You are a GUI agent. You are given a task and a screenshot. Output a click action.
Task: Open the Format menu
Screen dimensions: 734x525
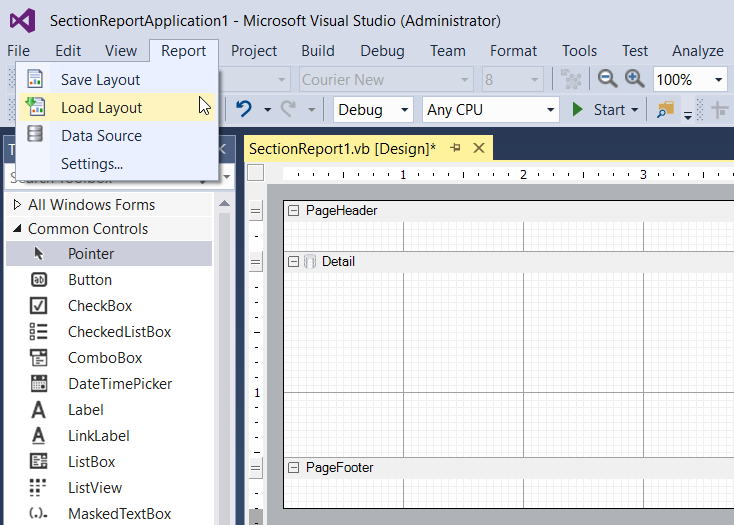click(513, 51)
